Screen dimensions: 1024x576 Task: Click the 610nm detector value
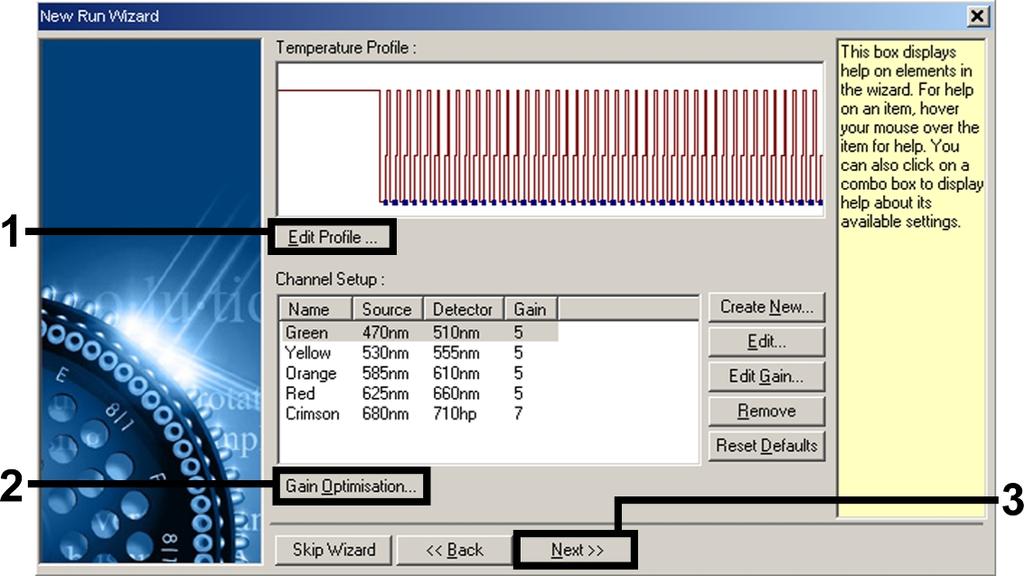coord(456,373)
